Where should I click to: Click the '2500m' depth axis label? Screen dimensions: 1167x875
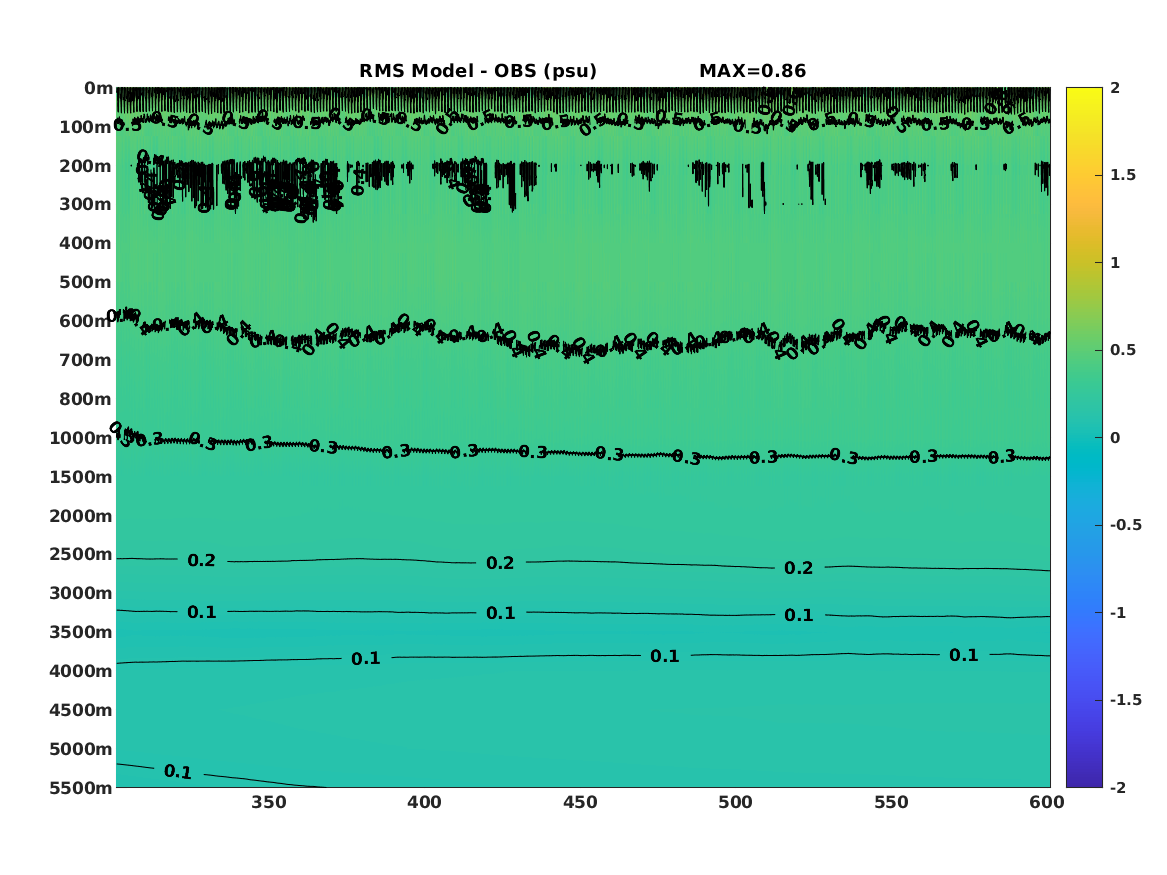81,554
